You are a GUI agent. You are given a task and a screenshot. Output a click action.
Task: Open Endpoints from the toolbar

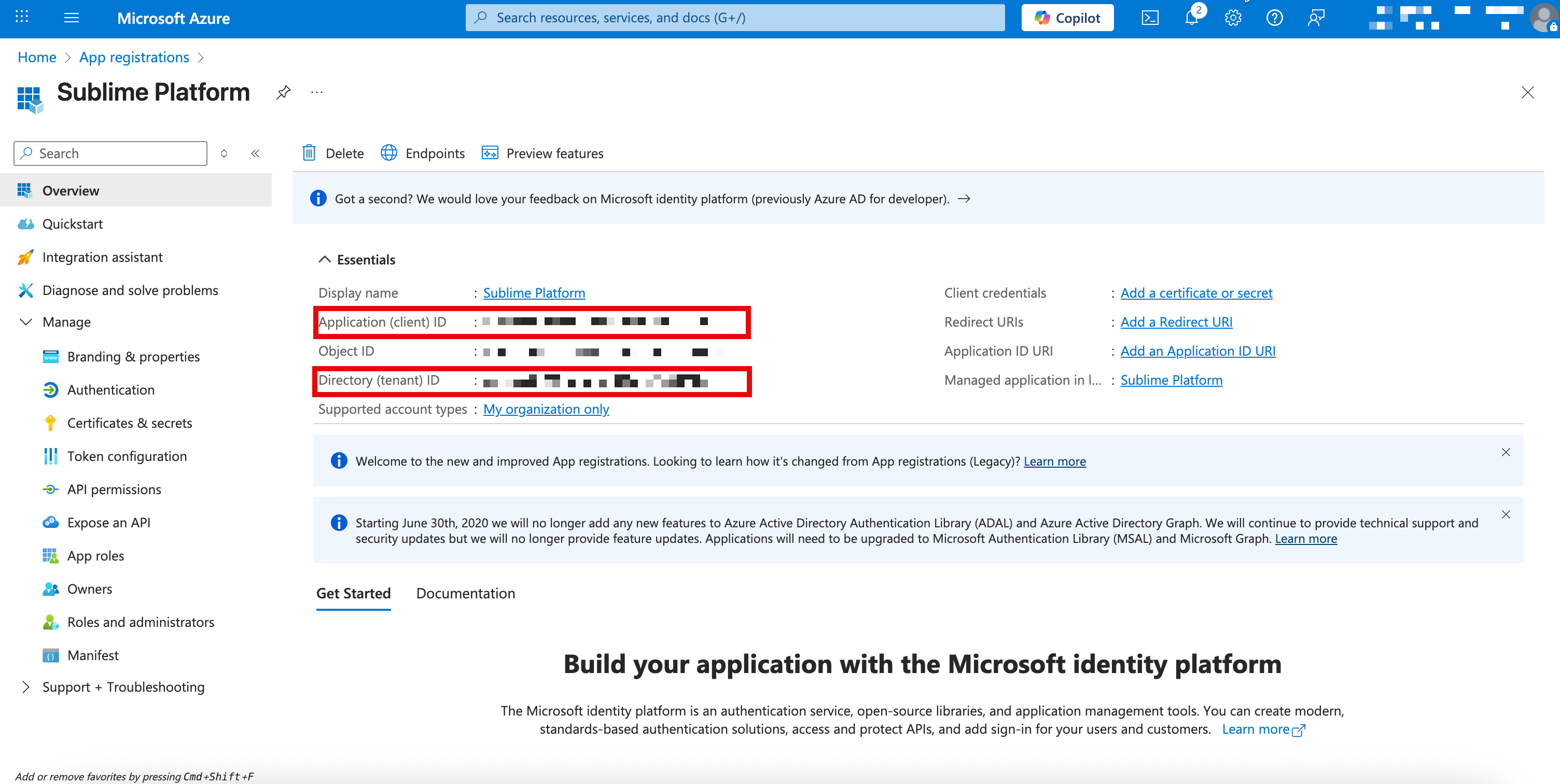tap(423, 153)
